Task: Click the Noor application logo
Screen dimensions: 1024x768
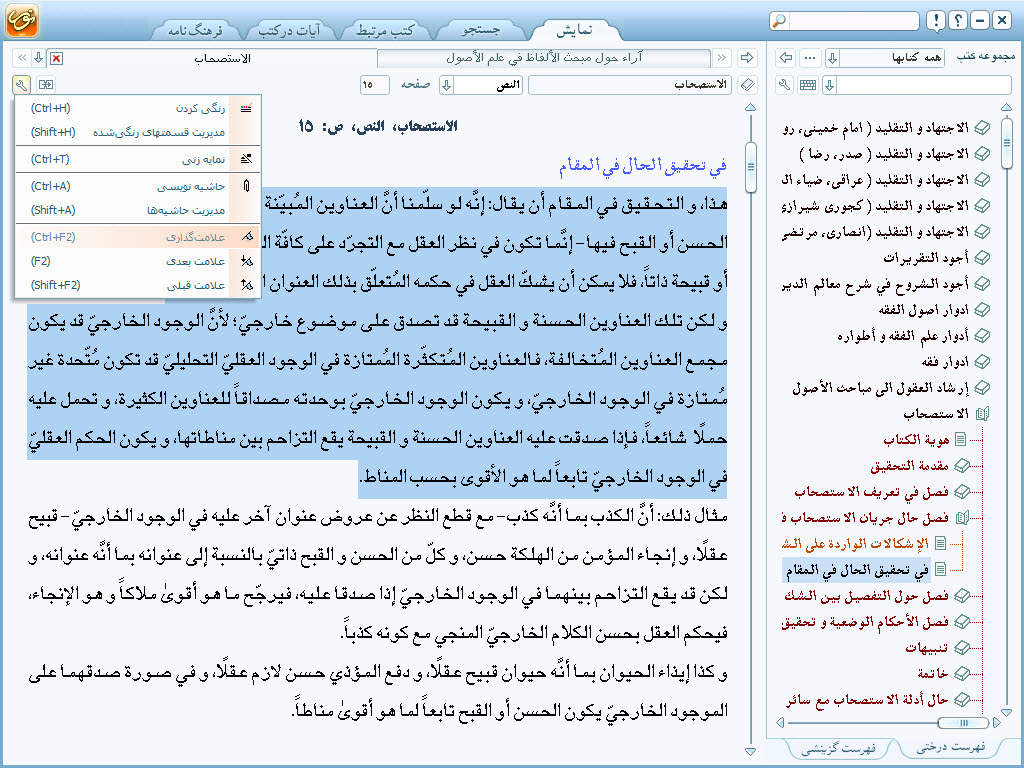Action: (22, 20)
